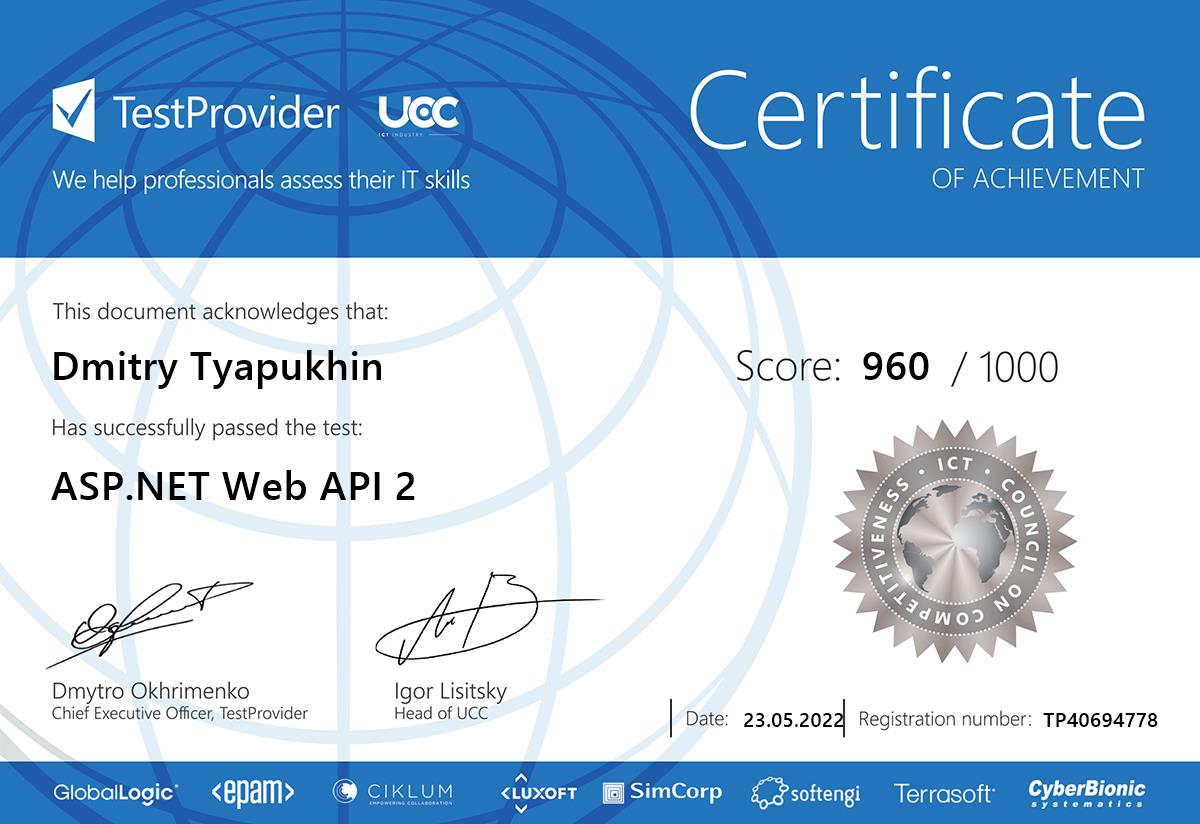This screenshot has width=1200, height=824.
Task: Click the Terrasoft sponsor logo
Action: (x=944, y=794)
